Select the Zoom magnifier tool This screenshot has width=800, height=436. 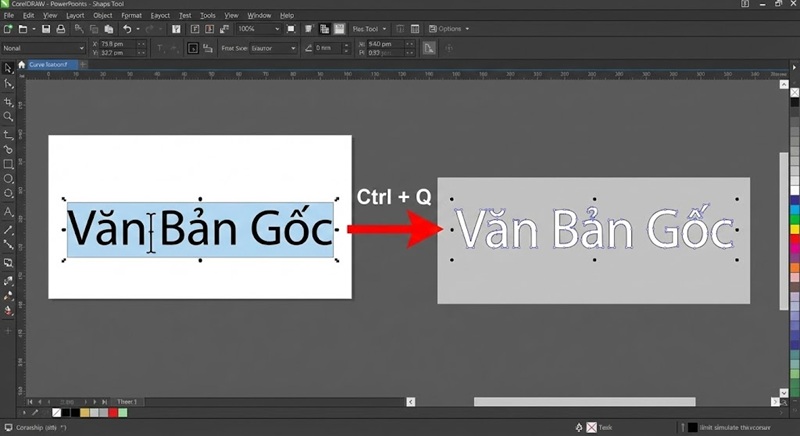[8, 117]
